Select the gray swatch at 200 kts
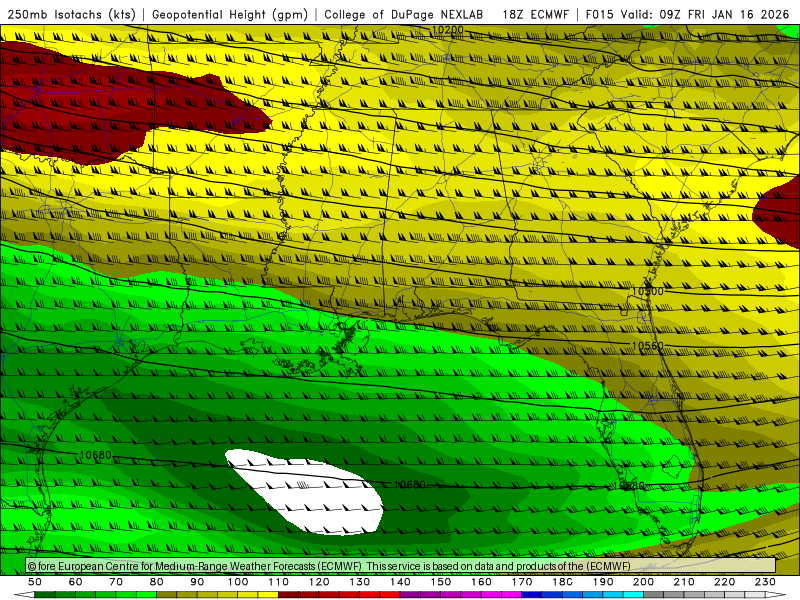800x600 pixels. (654, 594)
